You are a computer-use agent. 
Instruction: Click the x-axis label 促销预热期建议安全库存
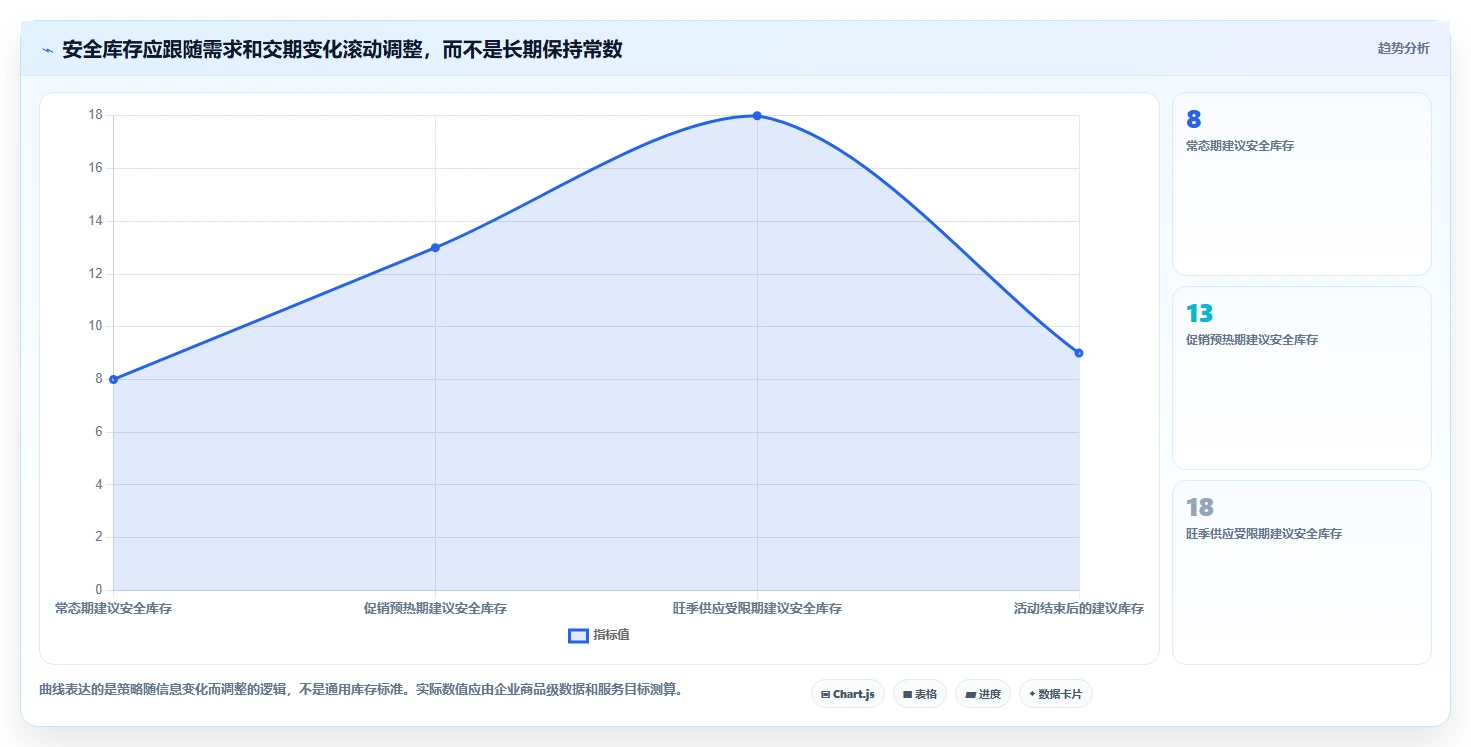[x=435, y=608]
